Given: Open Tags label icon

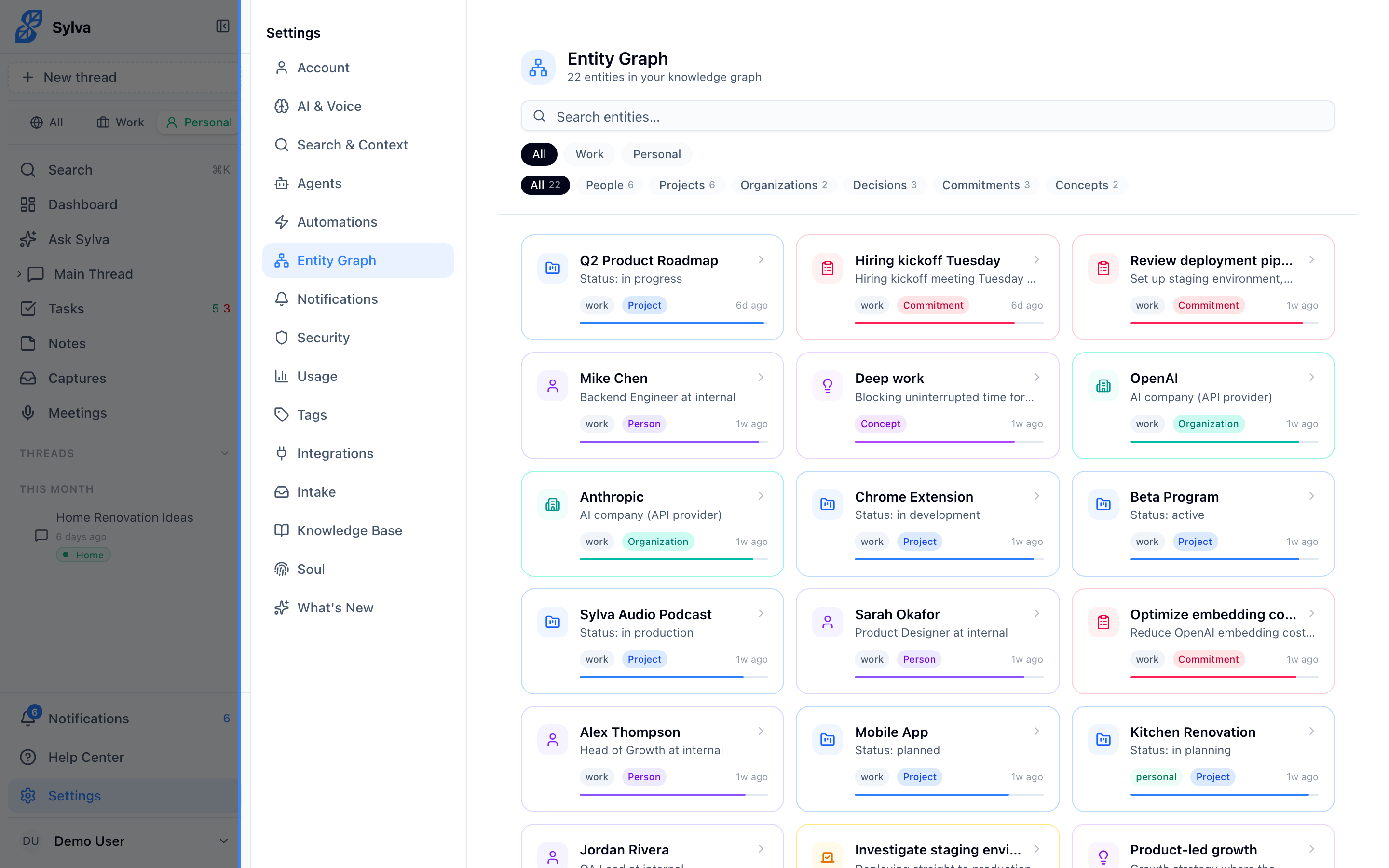Looking at the screenshot, I should click(281, 415).
